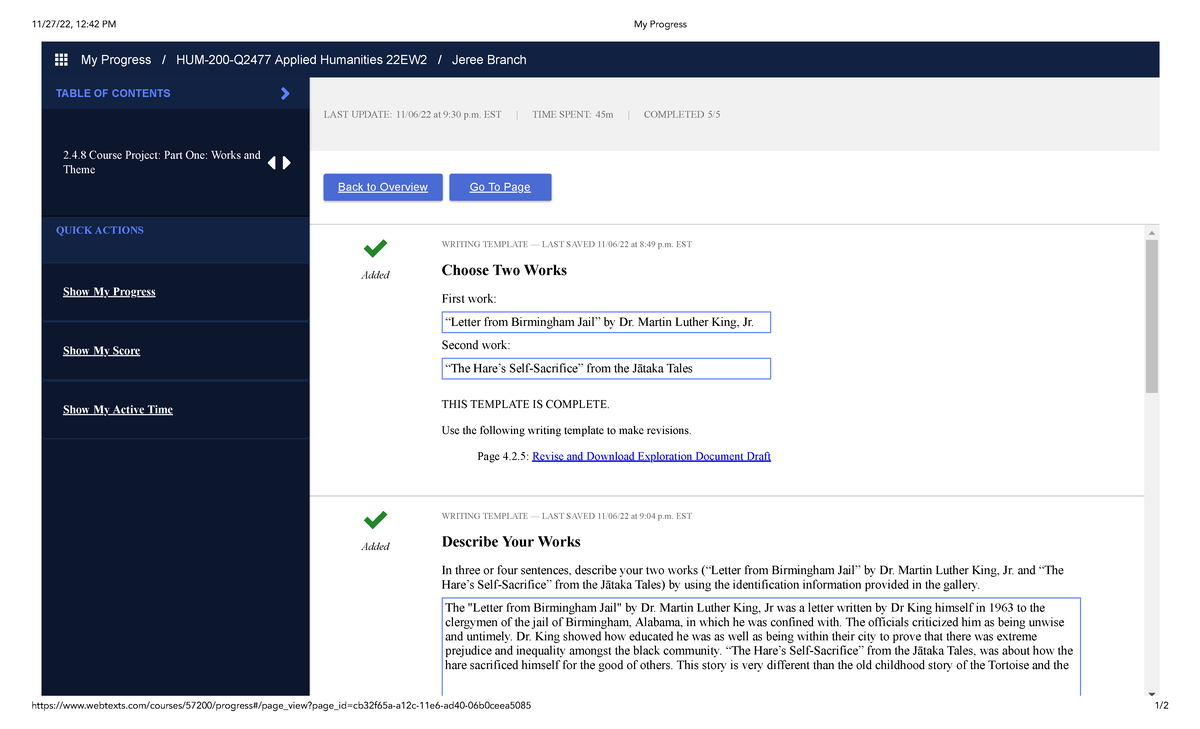Click the Jeree Branch breadcrumb entry
Image resolution: width=1200 pixels, height=729 pixels.
click(489, 59)
